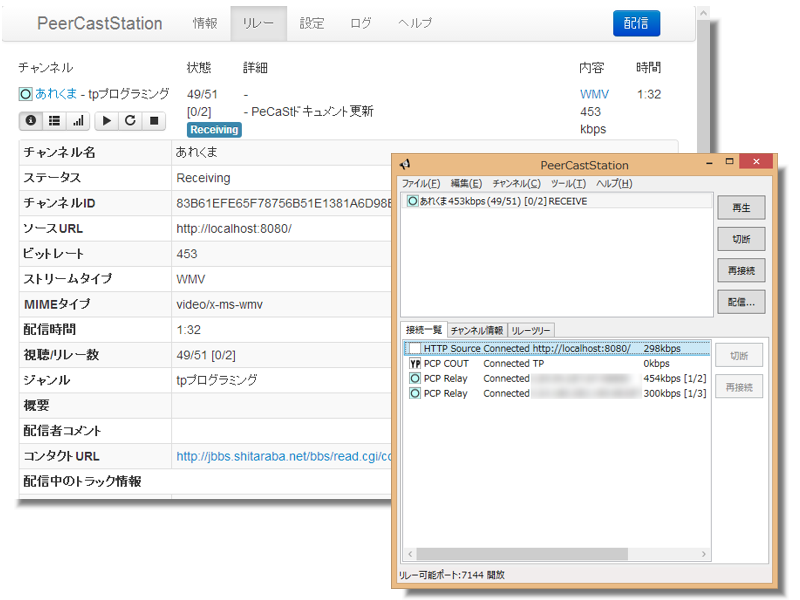The width and height of the screenshot is (800, 600).
Task: Click the ジャンル value tpプログラミング
Action: (x=217, y=380)
